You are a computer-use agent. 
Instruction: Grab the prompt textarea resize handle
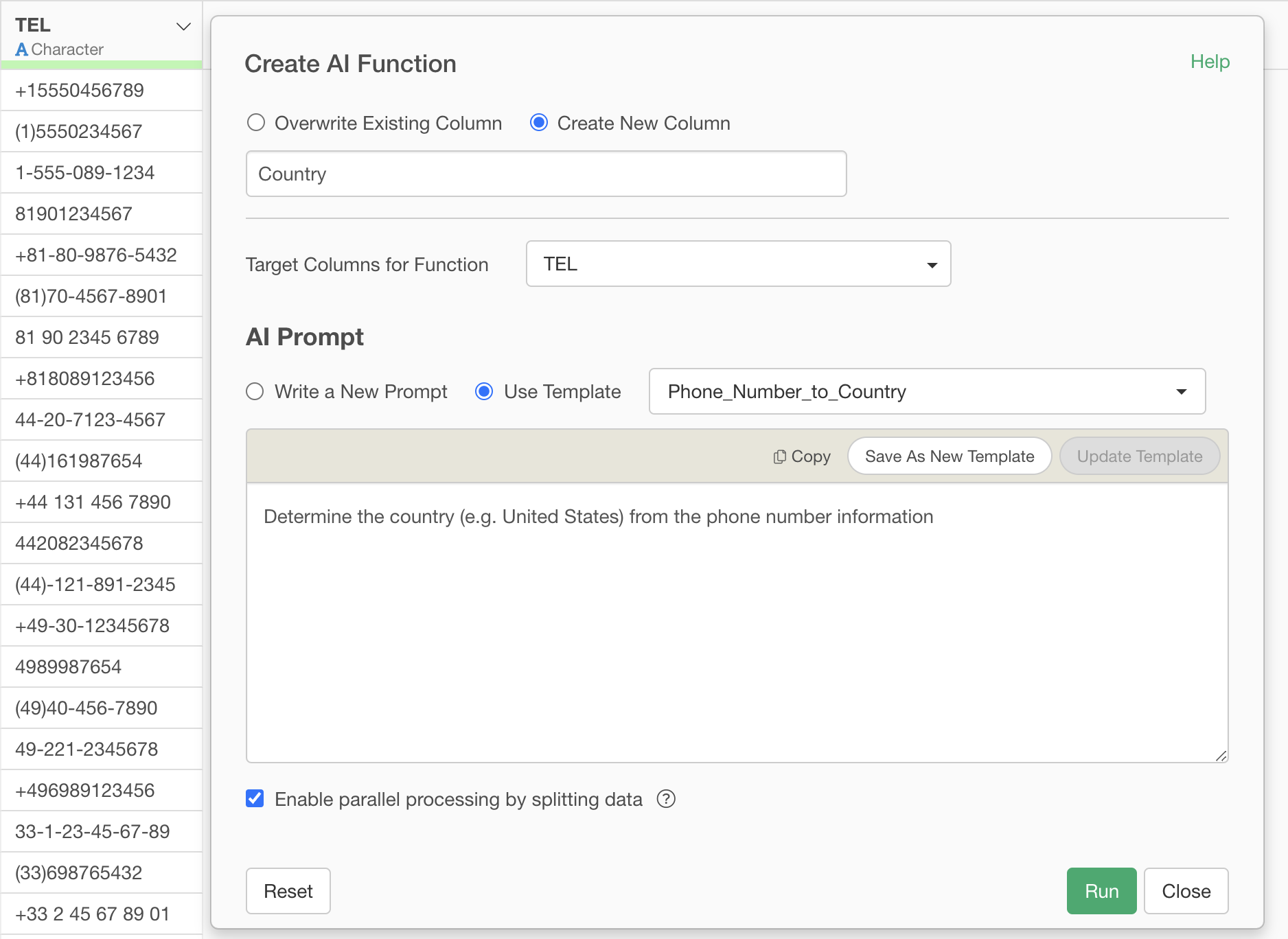(x=1221, y=756)
